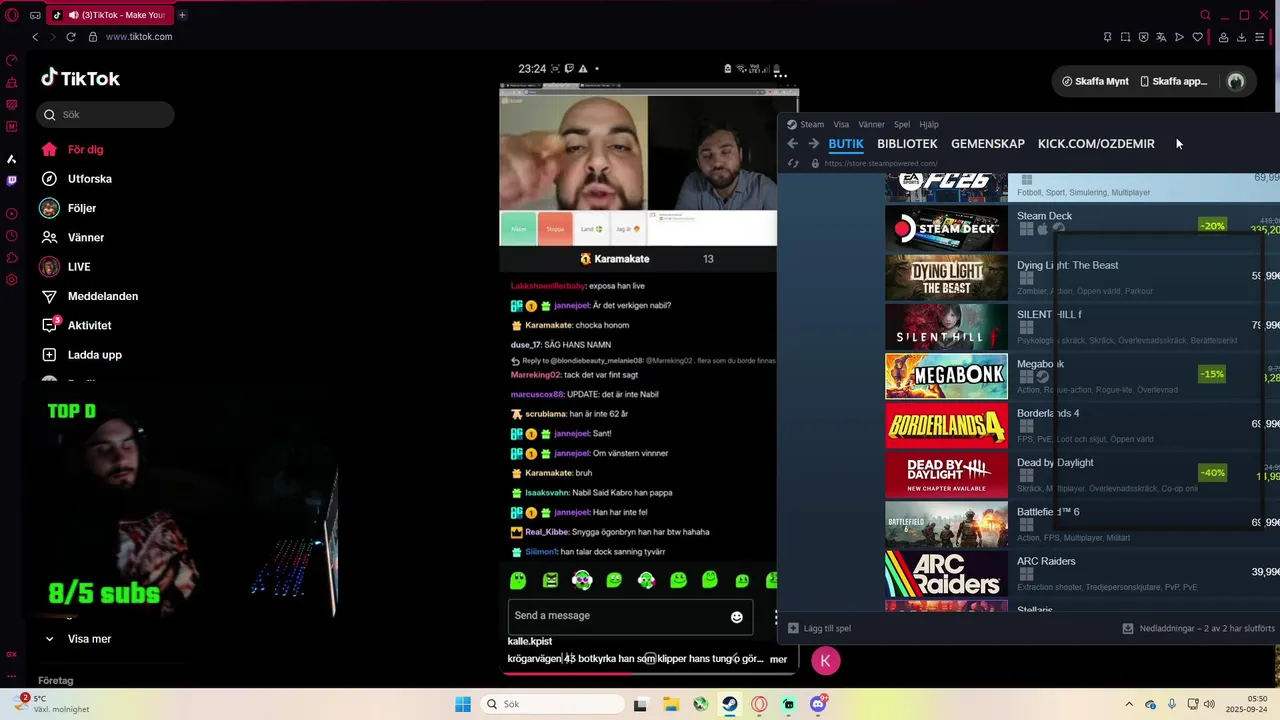The width and height of the screenshot is (1280, 720).
Task: Click Skaffa app button
Action: pos(1174,82)
